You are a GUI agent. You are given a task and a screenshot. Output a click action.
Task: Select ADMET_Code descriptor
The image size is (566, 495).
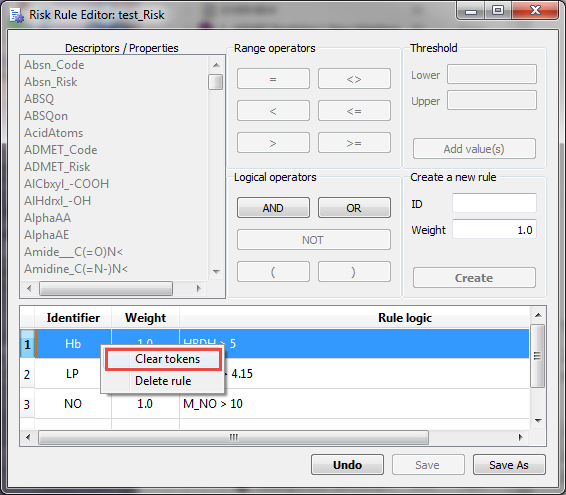pos(61,150)
